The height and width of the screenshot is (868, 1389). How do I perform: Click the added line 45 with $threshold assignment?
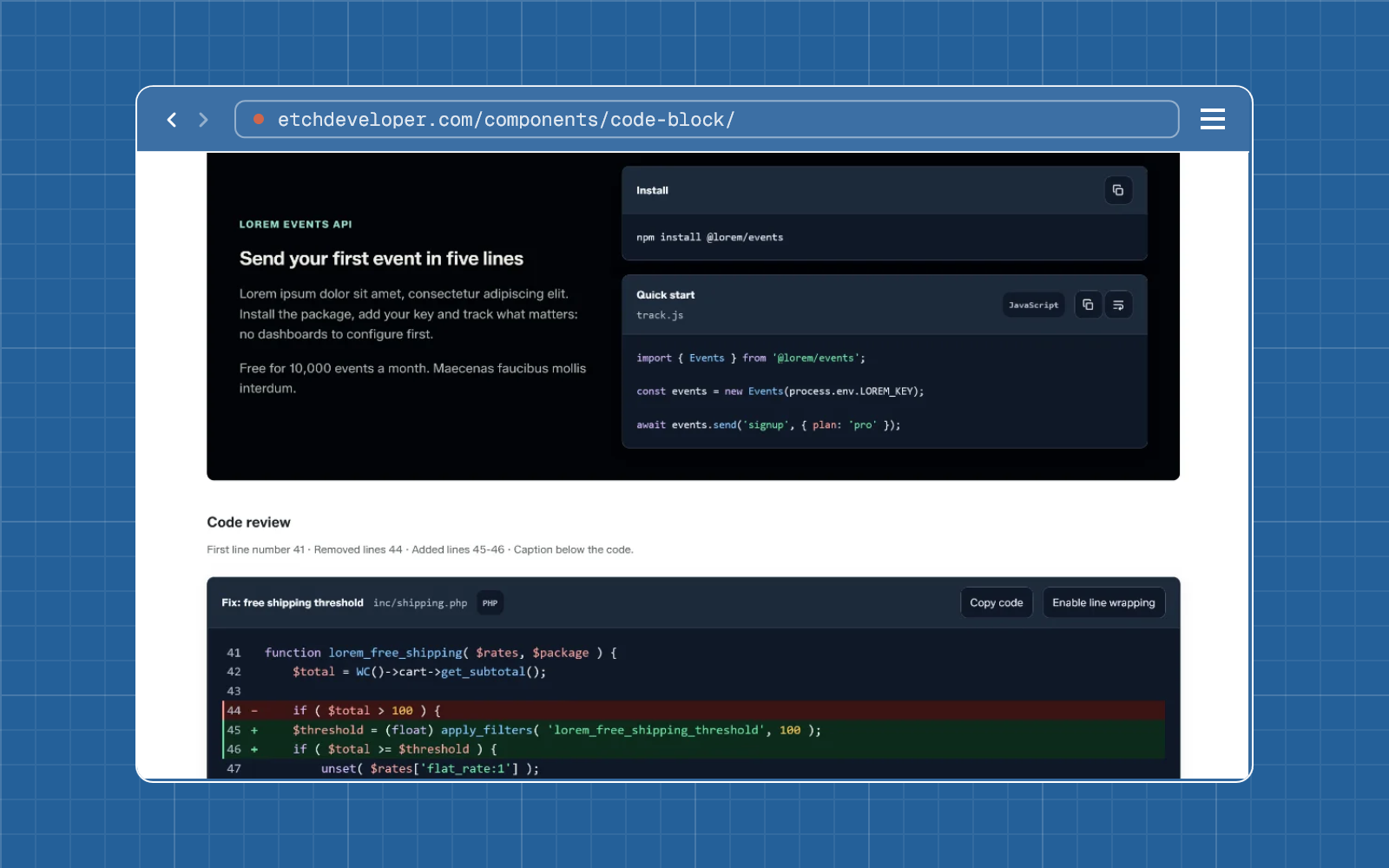[x=694, y=730]
